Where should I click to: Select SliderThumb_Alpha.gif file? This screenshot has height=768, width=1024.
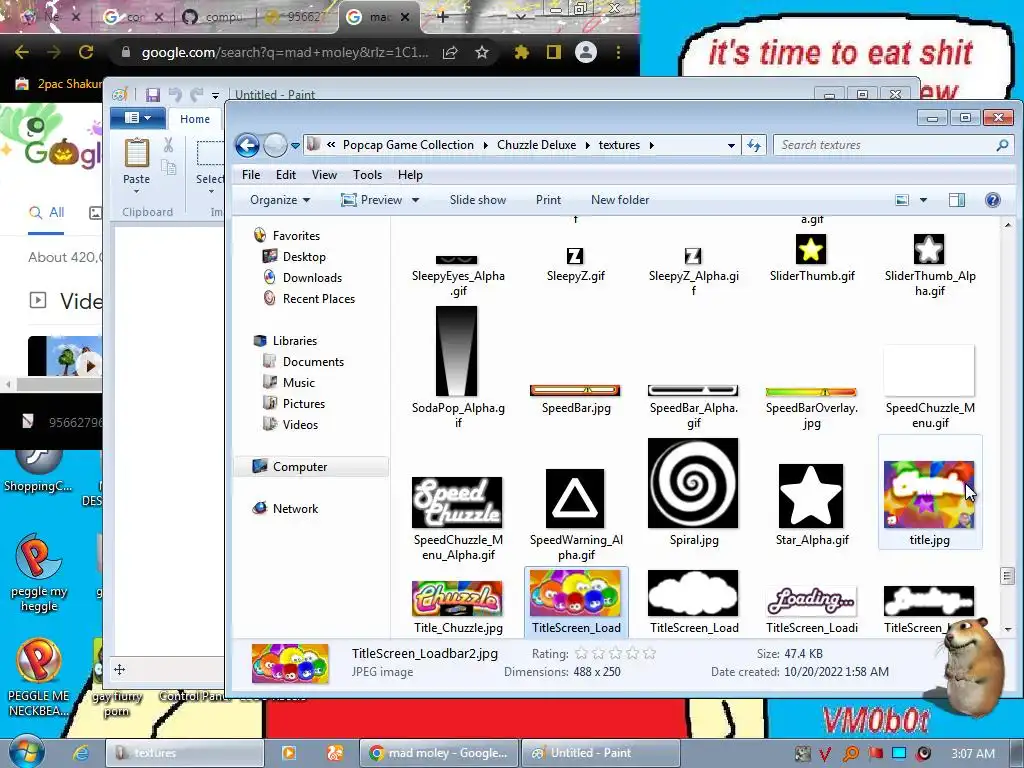(929, 264)
